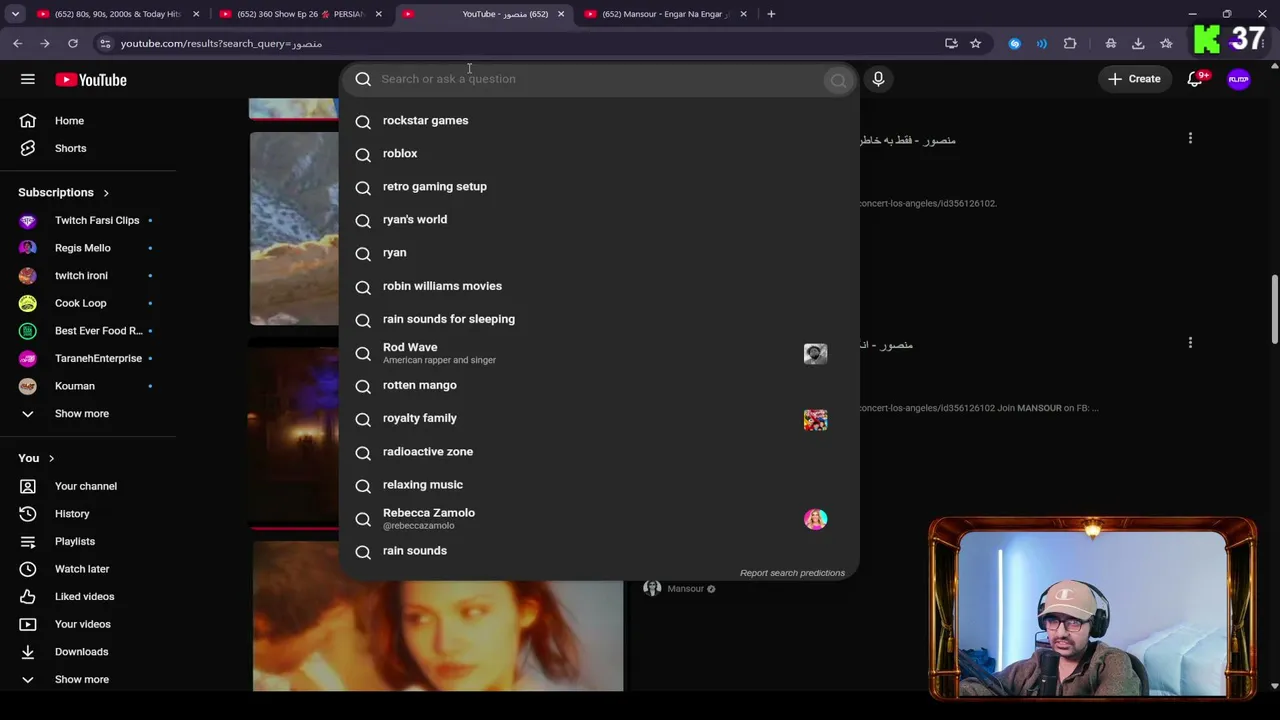Select the 'relaxing music' suggestion
1280x720 pixels.
pos(600,484)
